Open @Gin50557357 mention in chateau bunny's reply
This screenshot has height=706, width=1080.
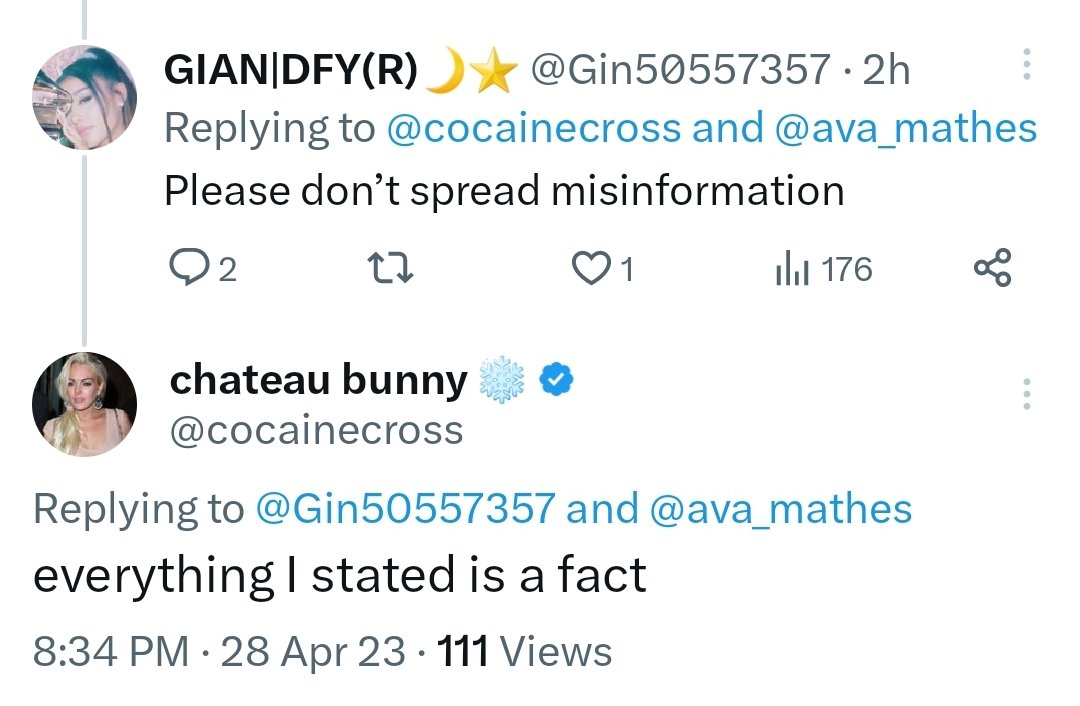pyautogui.click(x=405, y=508)
